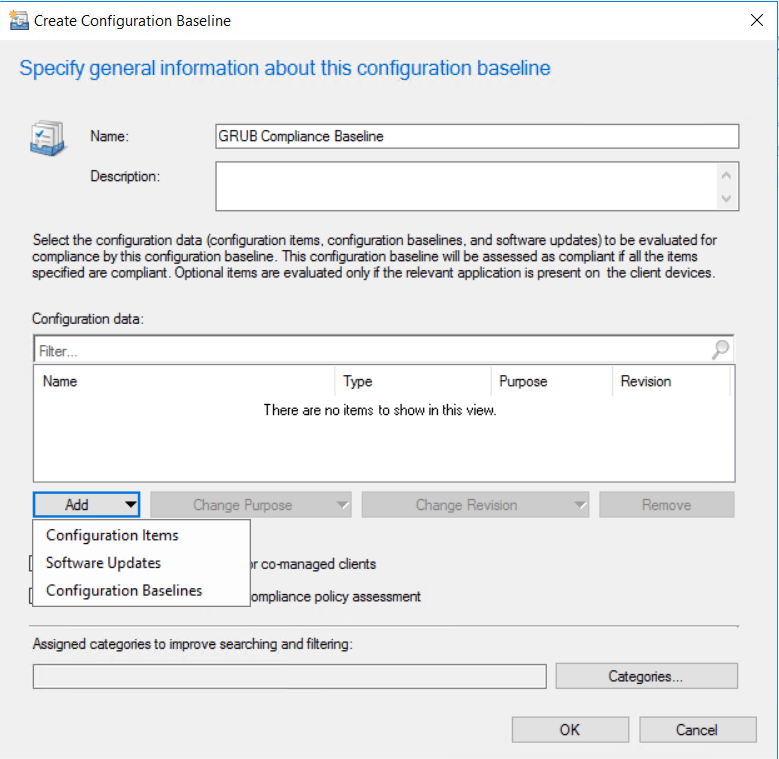Screen dimensions: 779x759
Task: Click the magnifier icon in the Filter box
Action: (720, 350)
